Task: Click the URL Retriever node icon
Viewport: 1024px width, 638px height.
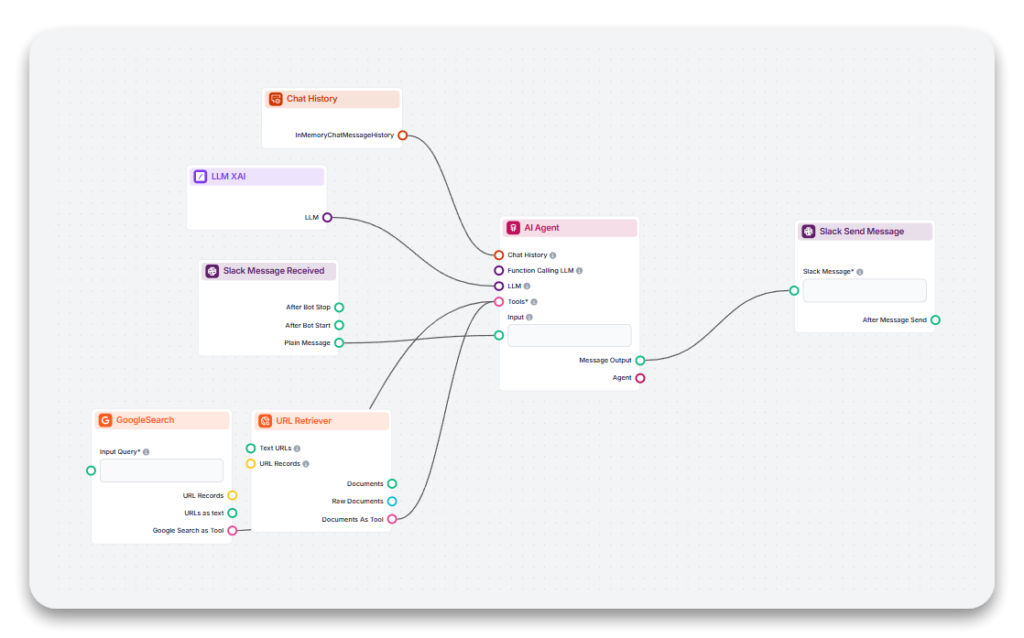Action: (265, 421)
